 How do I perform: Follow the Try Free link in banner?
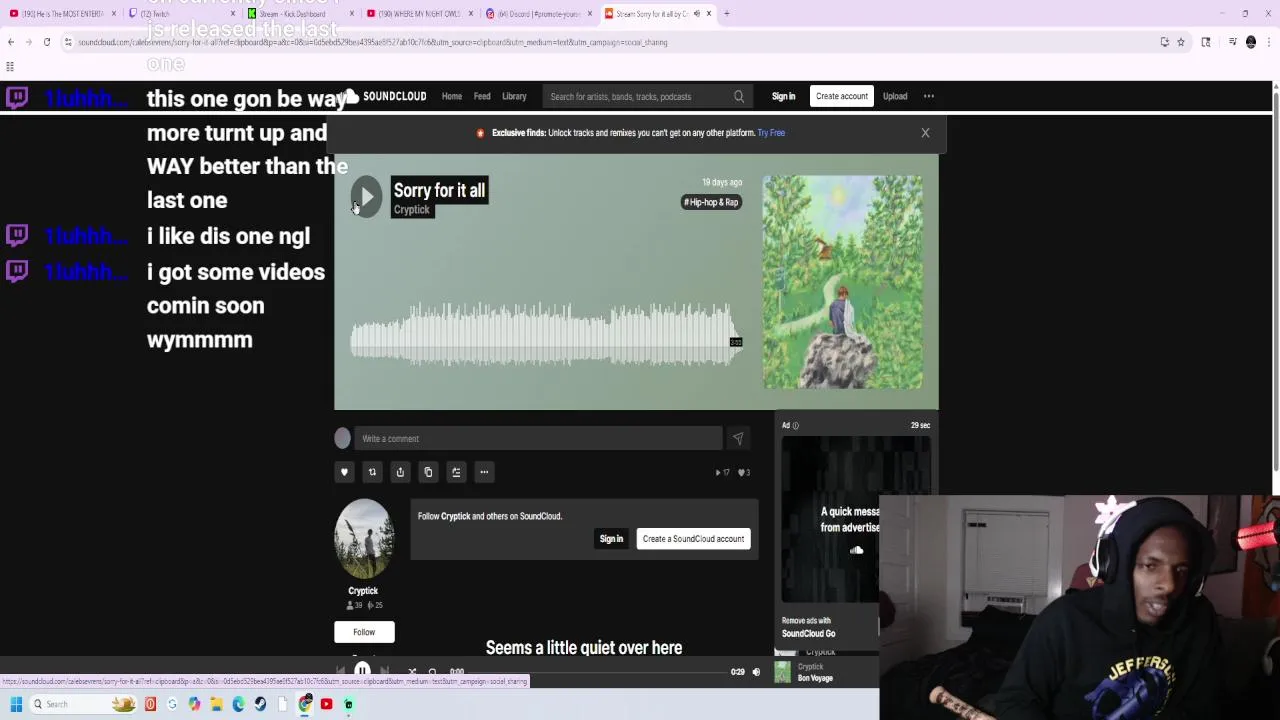[x=771, y=132]
